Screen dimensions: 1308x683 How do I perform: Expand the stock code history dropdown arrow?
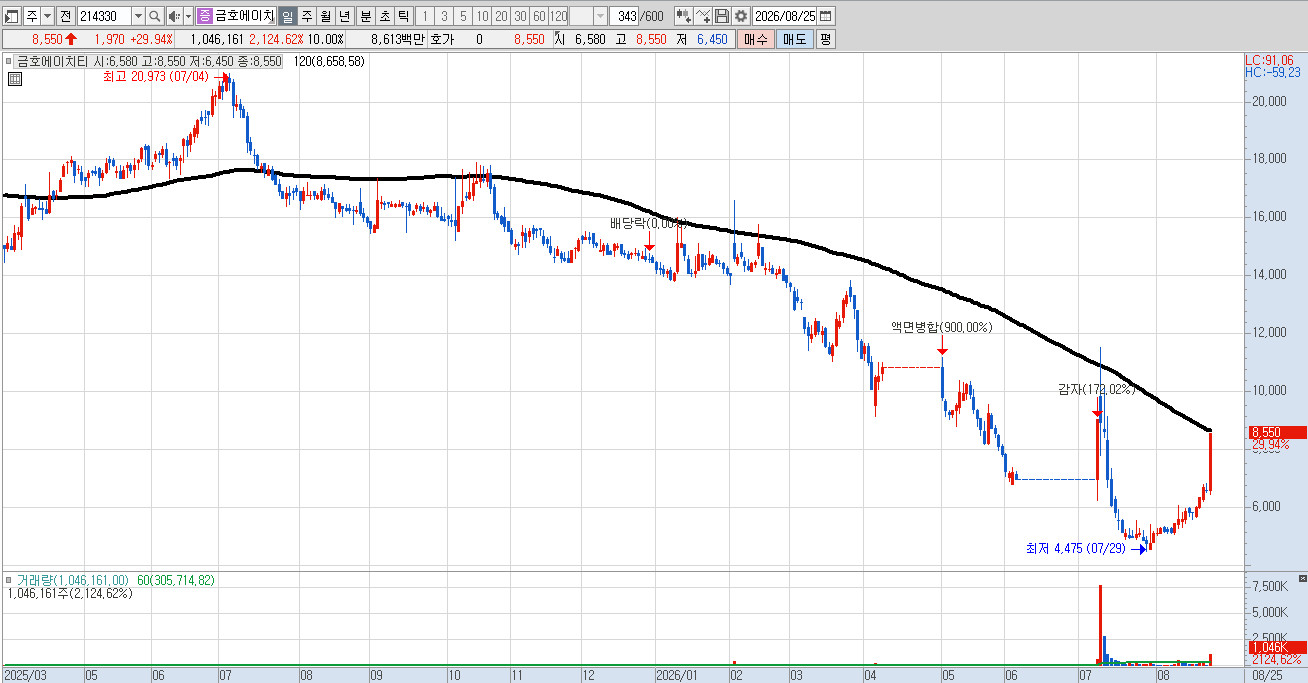(x=138, y=16)
